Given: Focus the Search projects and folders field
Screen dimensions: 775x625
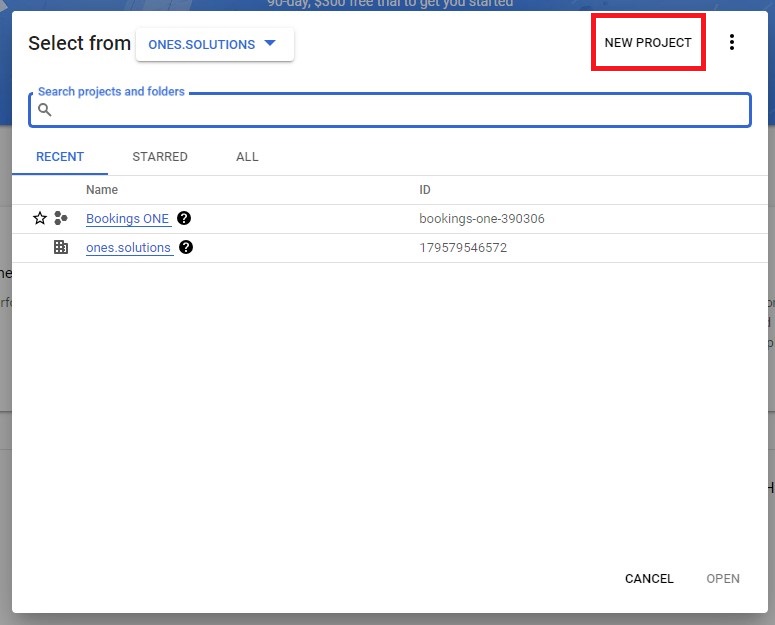Looking at the screenshot, I should [x=400, y=110].
